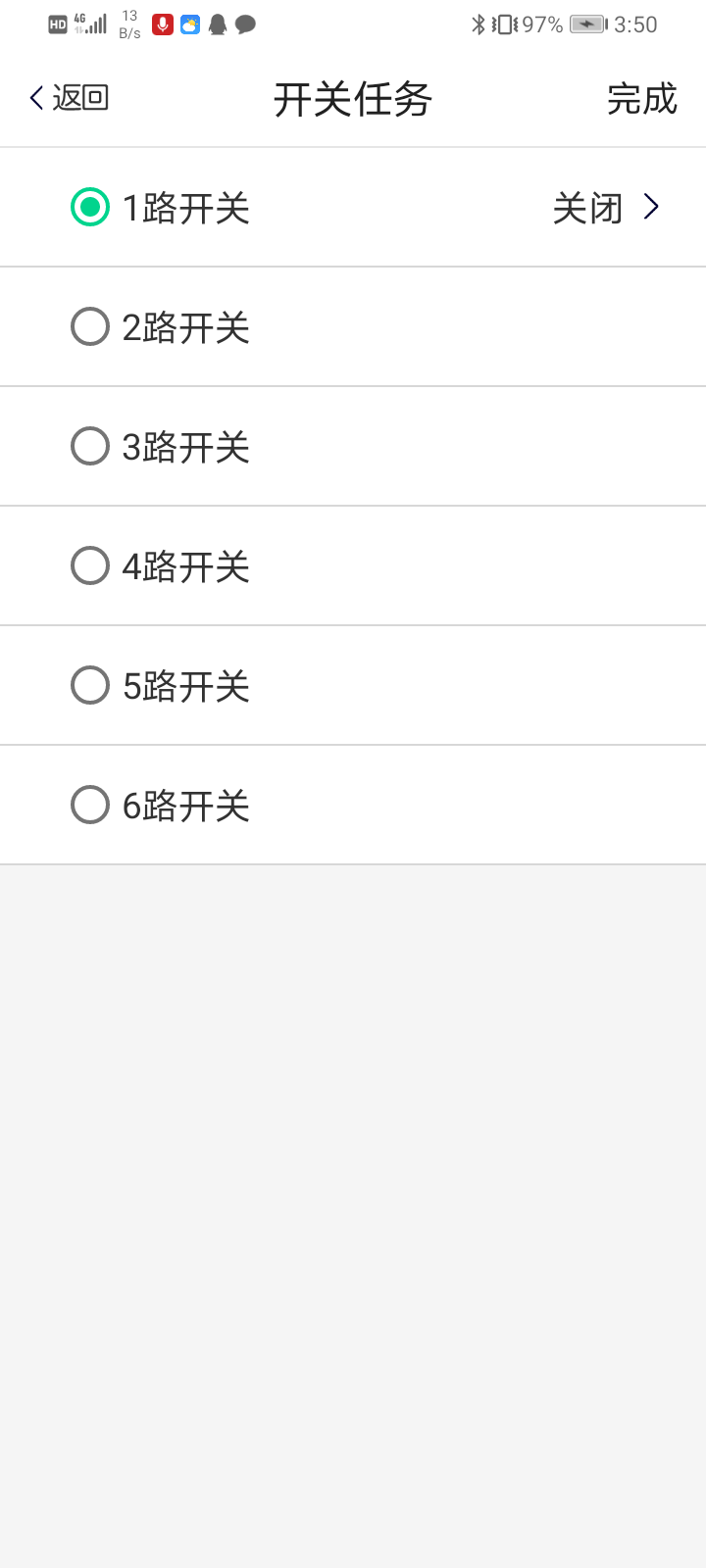Tap the Bluetooth status icon
Screen dimensions: 706x1568
click(479, 24)
